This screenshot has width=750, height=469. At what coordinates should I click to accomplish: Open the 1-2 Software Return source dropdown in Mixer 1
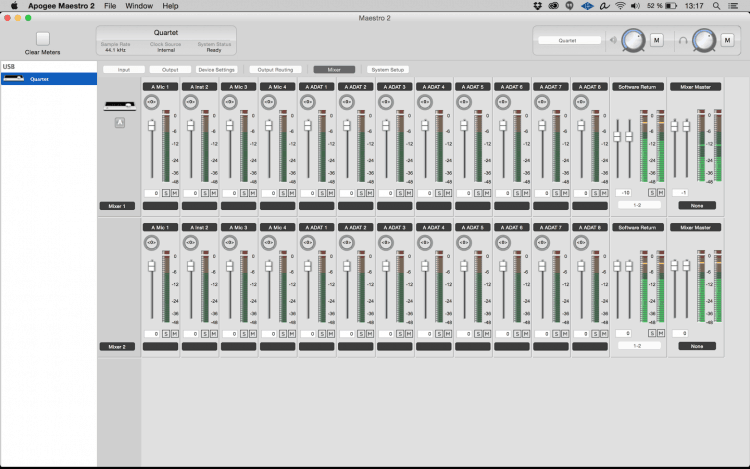pyautogui.click(x=639, y=205)
